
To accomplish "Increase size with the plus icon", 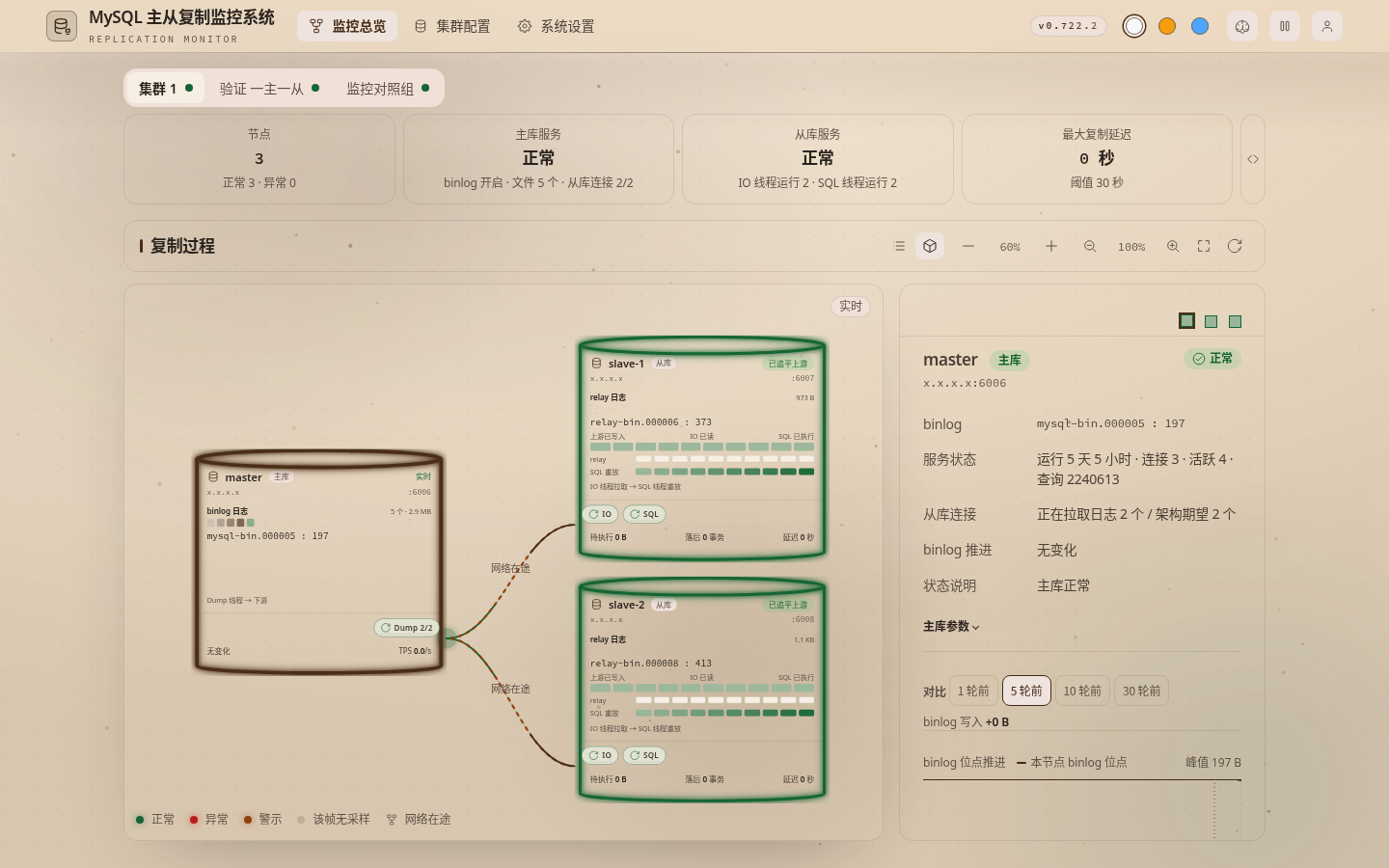I will pyautogui.click(x=1051, y=246).
